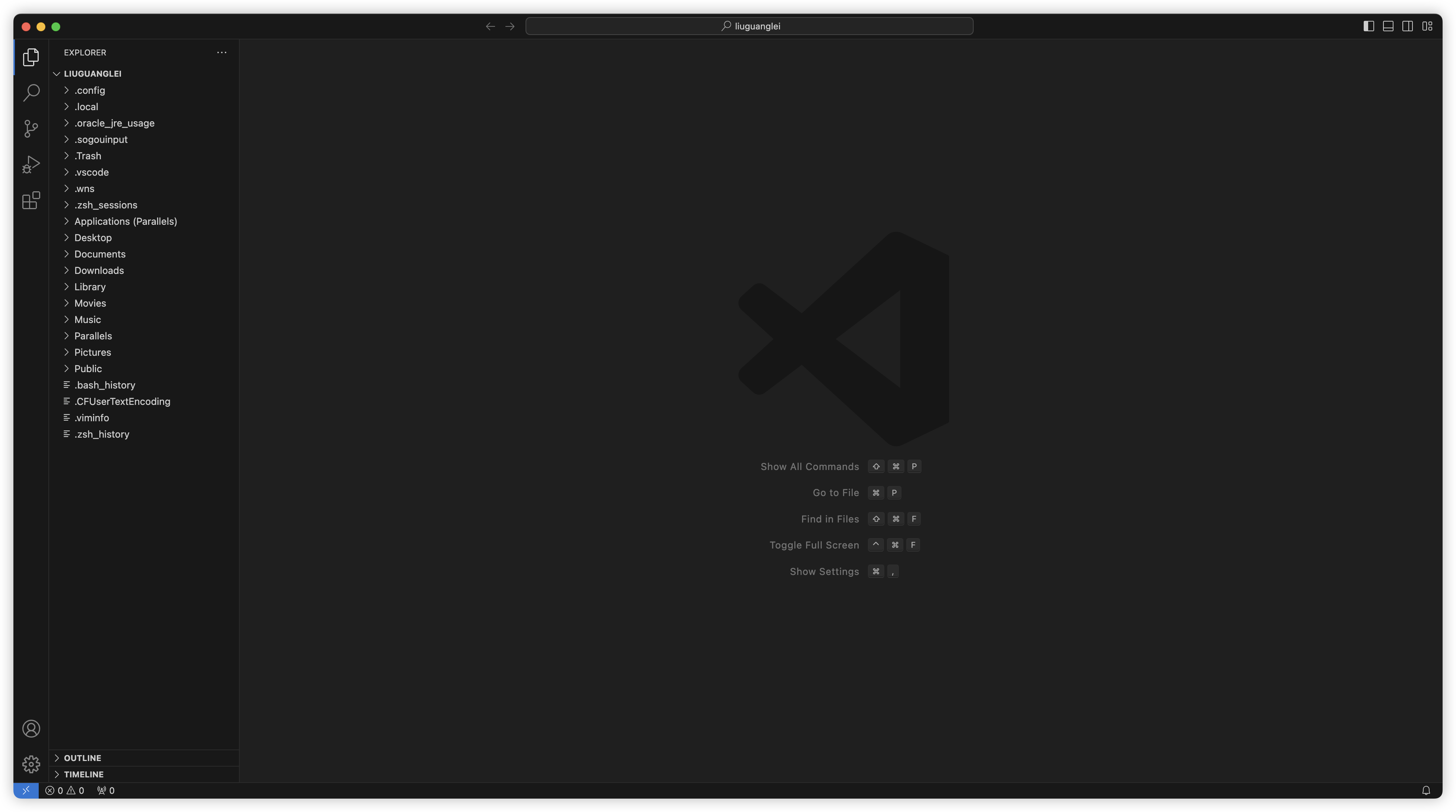Open the Extensions view
Screen dimensions: 1456x812
[31, 200]
